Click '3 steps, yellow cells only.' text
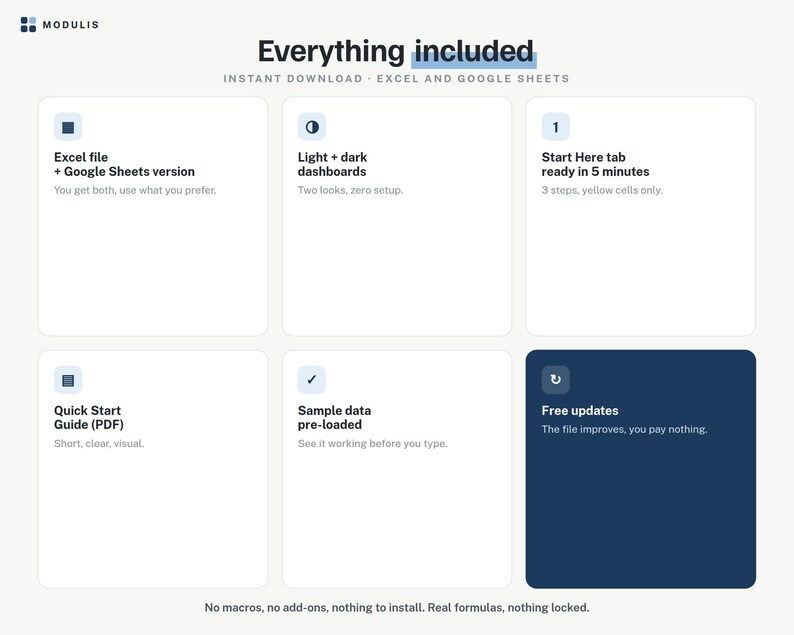The image size is (794, 635). 602,190
